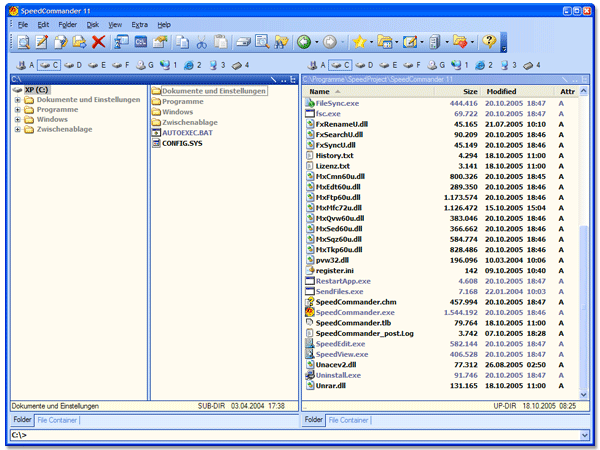This screenshot has width=600, height=450.
Task: Open the Edit menu
Action: pos(43,25)
